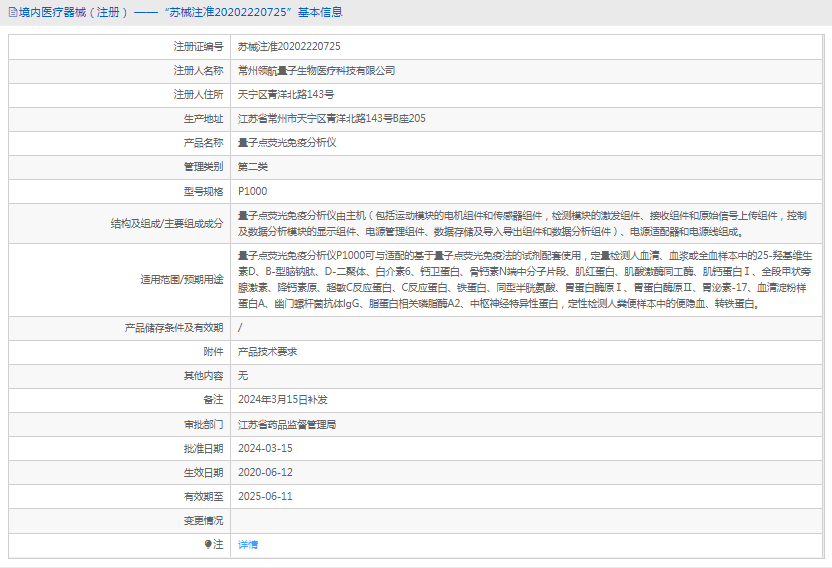The image size is (832, 568).
Task: Select approval date 2024-03-15
Action: click(x=265, y=449)
